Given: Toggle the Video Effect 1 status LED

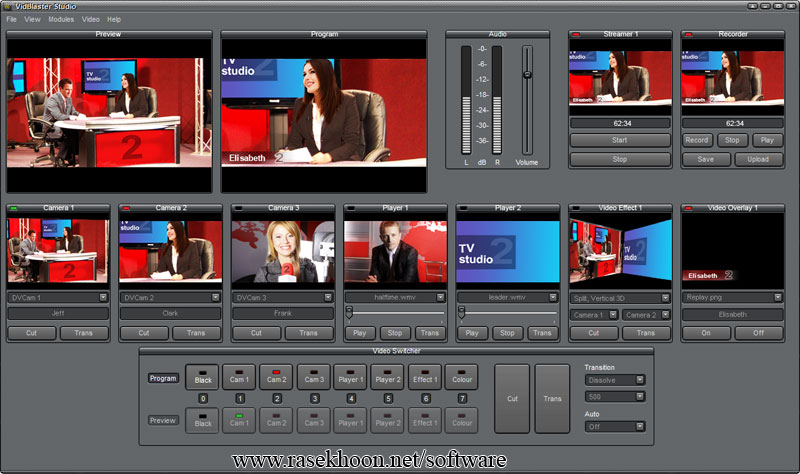Looking at the screenshot, I should pos(576,208).
